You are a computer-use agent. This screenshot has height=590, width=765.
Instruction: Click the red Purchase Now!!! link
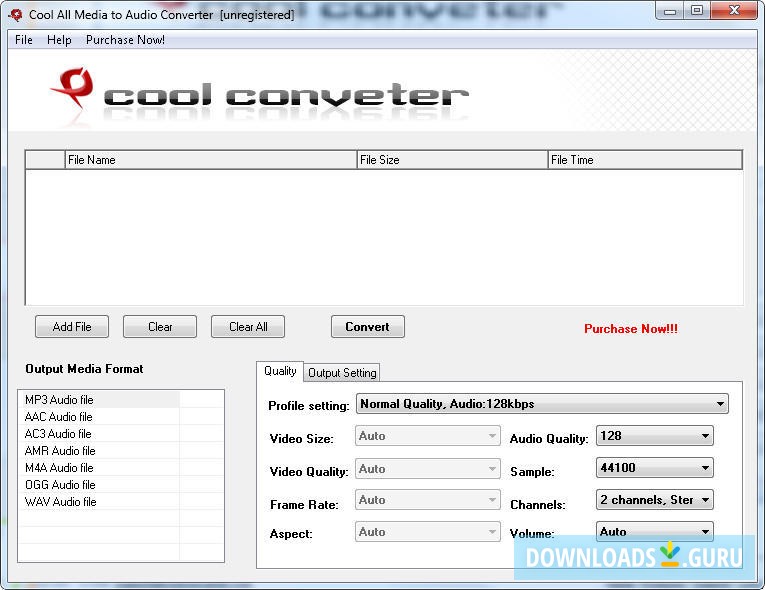(631, 329)
